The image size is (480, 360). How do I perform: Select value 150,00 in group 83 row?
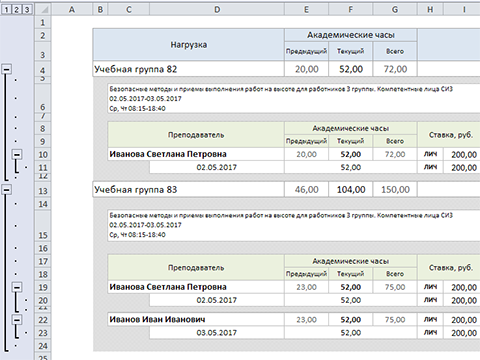point(395,190)
